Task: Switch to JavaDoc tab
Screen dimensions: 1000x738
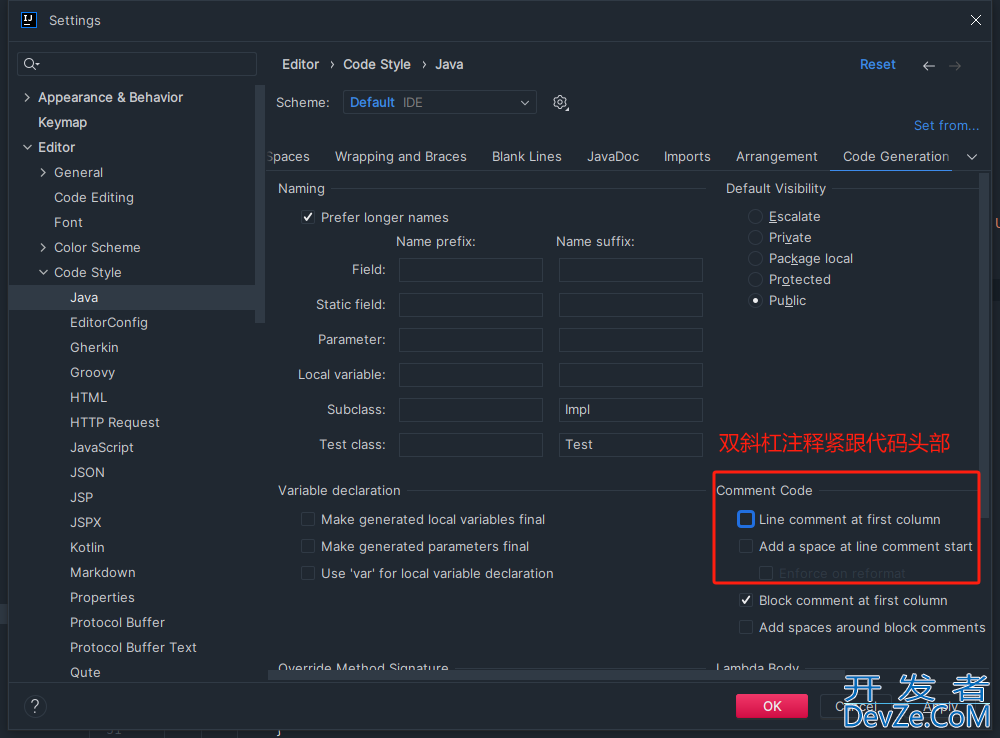Action: point(613,156)
